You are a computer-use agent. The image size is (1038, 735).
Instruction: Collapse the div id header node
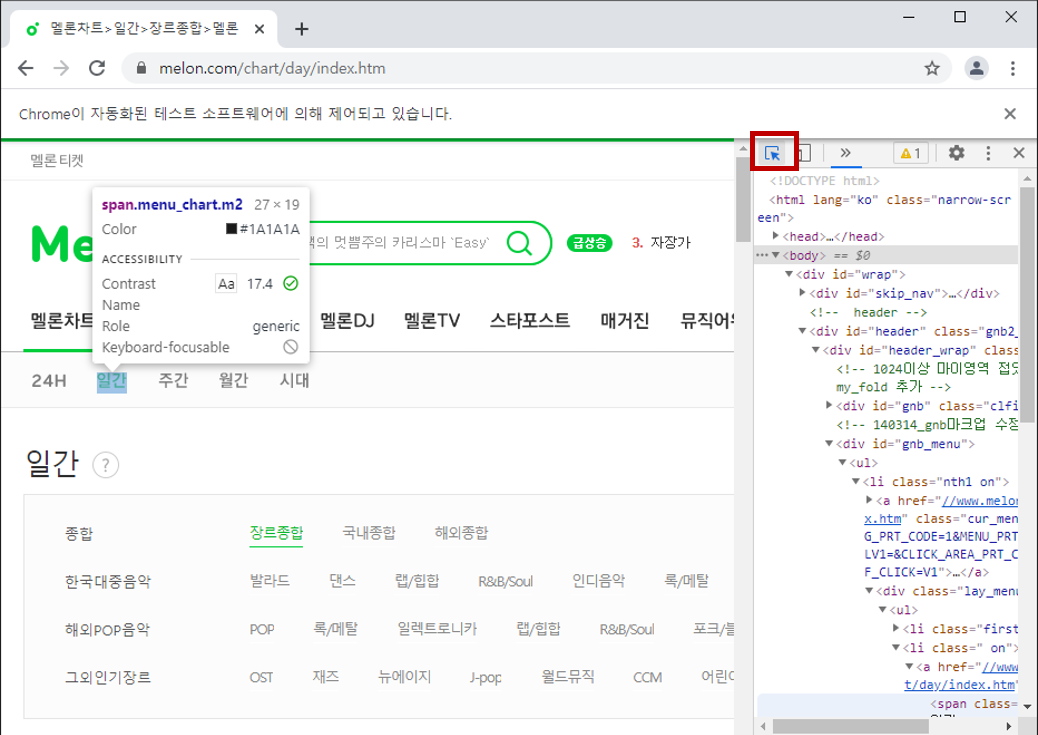(x=802, y=331)
